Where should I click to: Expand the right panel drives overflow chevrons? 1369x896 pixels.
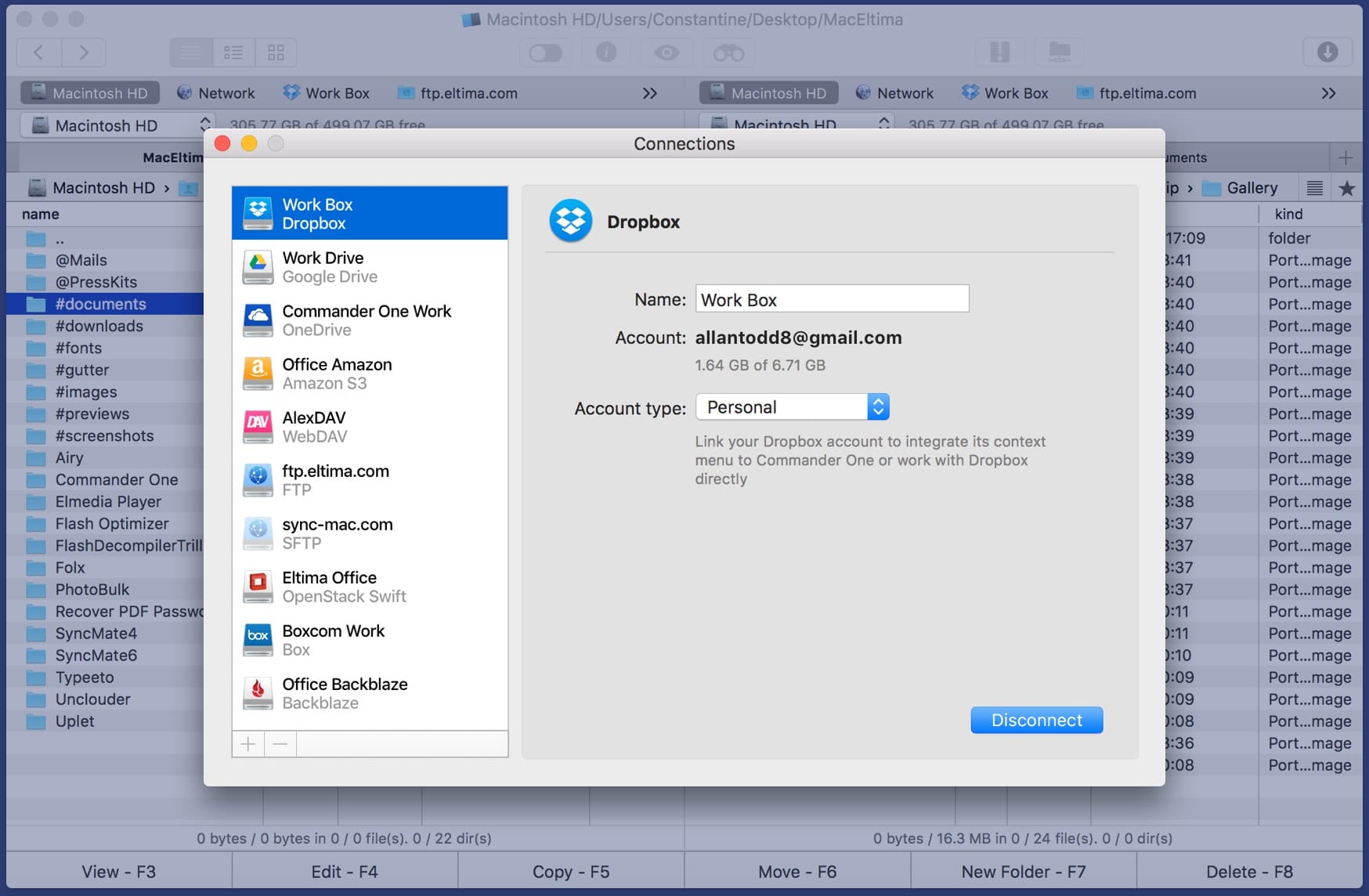pos(1329,93)
